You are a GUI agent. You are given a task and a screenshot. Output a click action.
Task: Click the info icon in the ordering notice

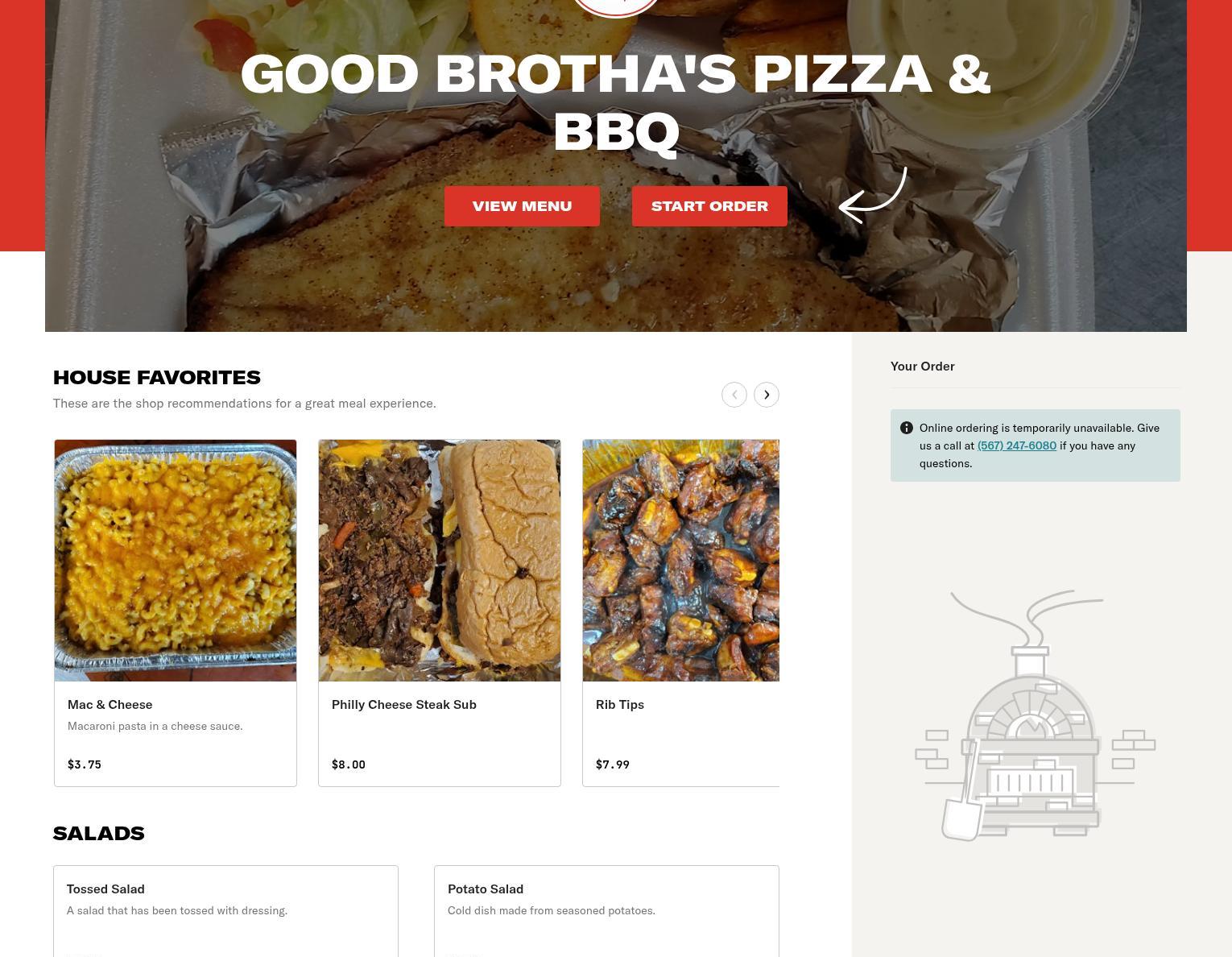pyautogui.click(x=907, y=428)
